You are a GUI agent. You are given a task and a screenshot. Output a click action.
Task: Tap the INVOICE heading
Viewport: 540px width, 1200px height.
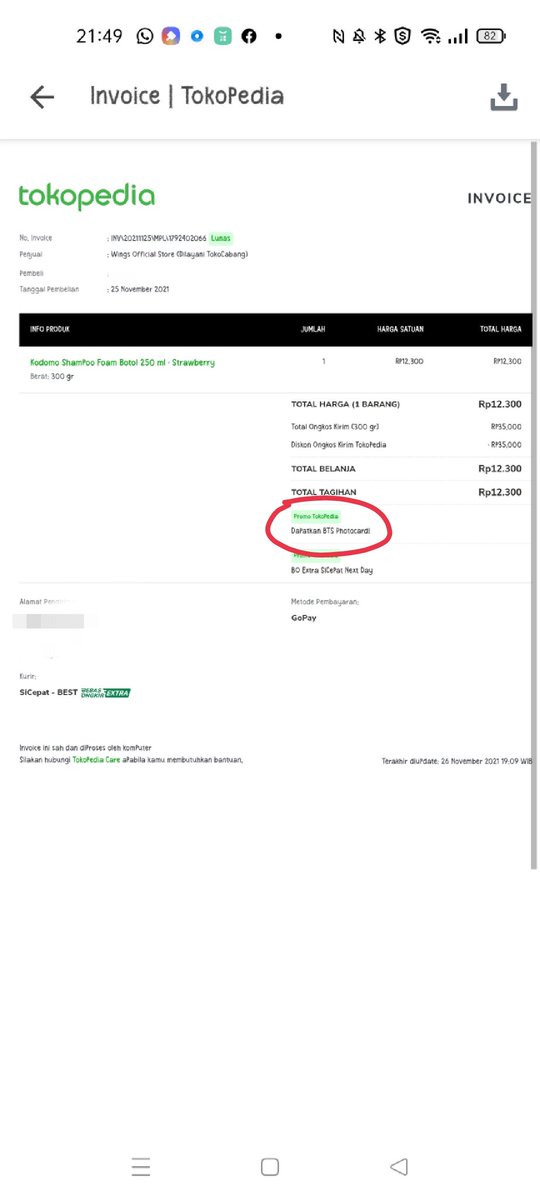499,198
